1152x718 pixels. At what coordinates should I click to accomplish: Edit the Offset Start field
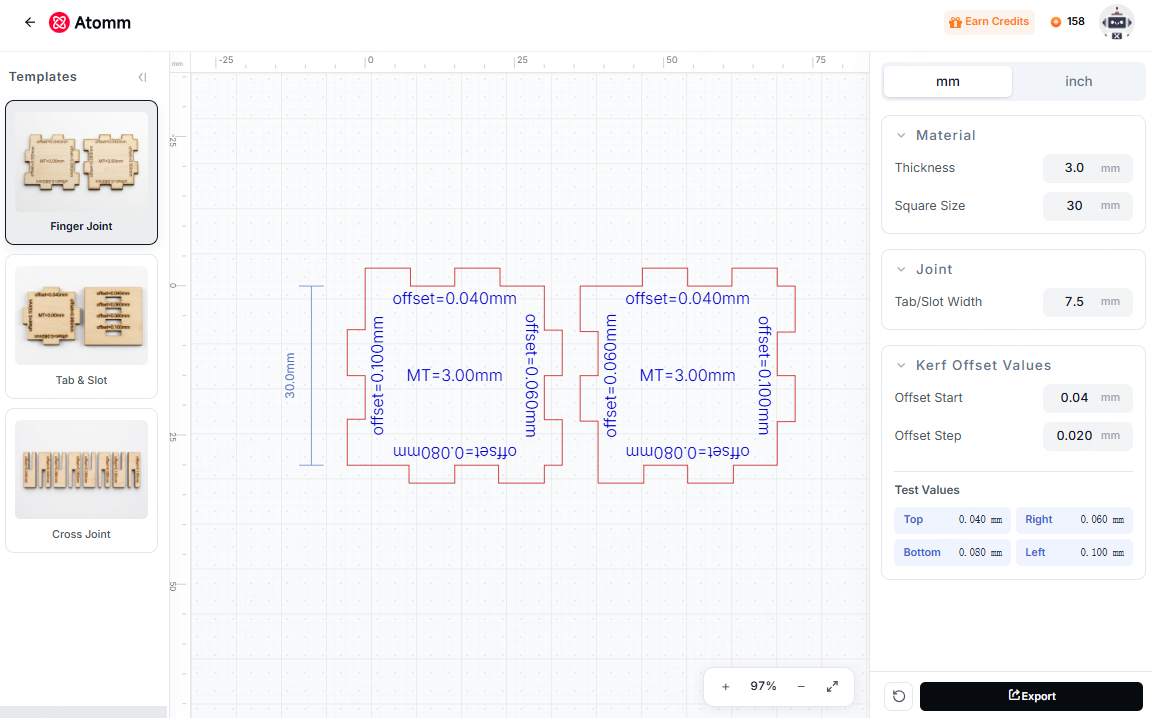1087,398
